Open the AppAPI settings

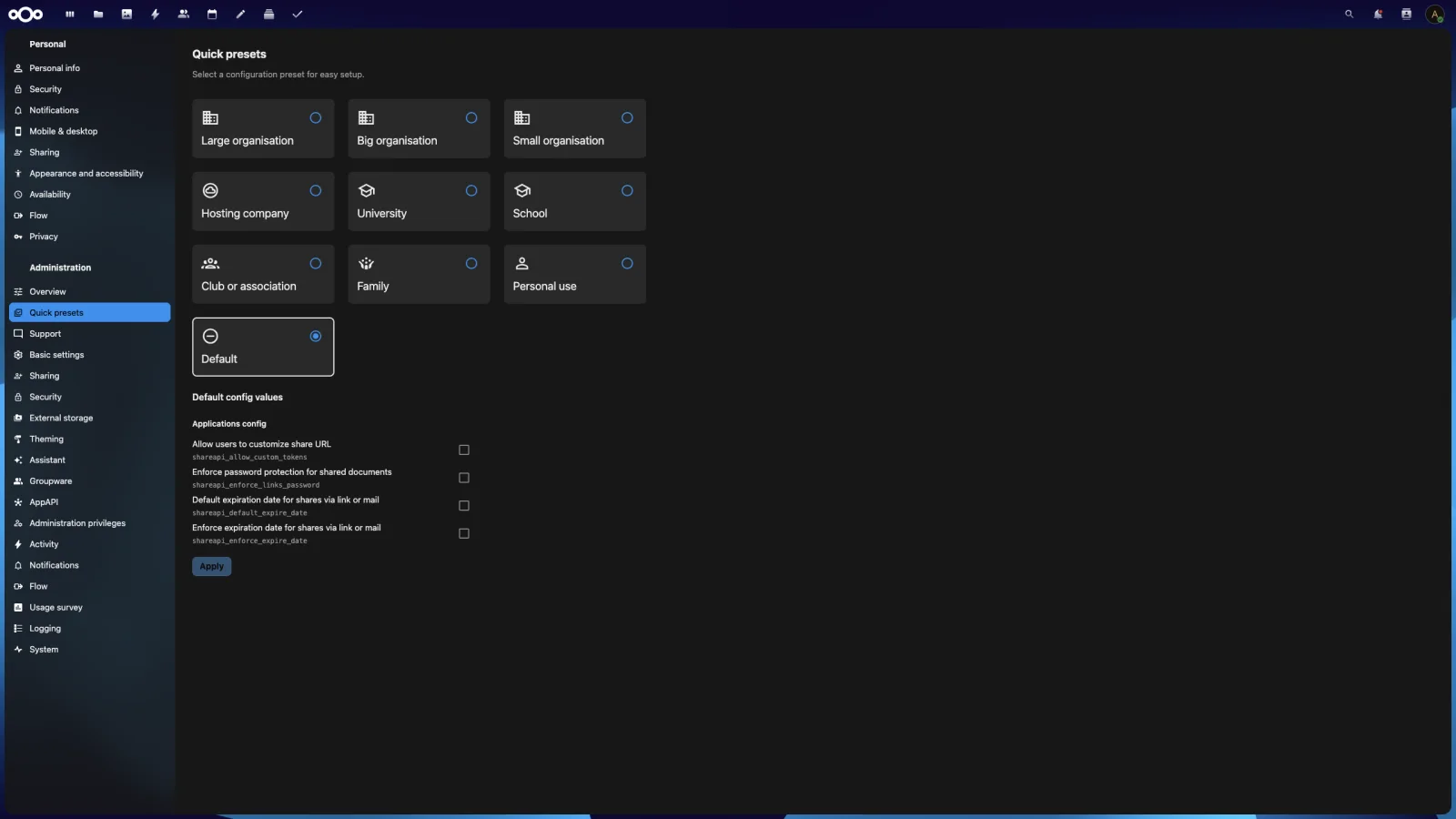click(89, 502)
